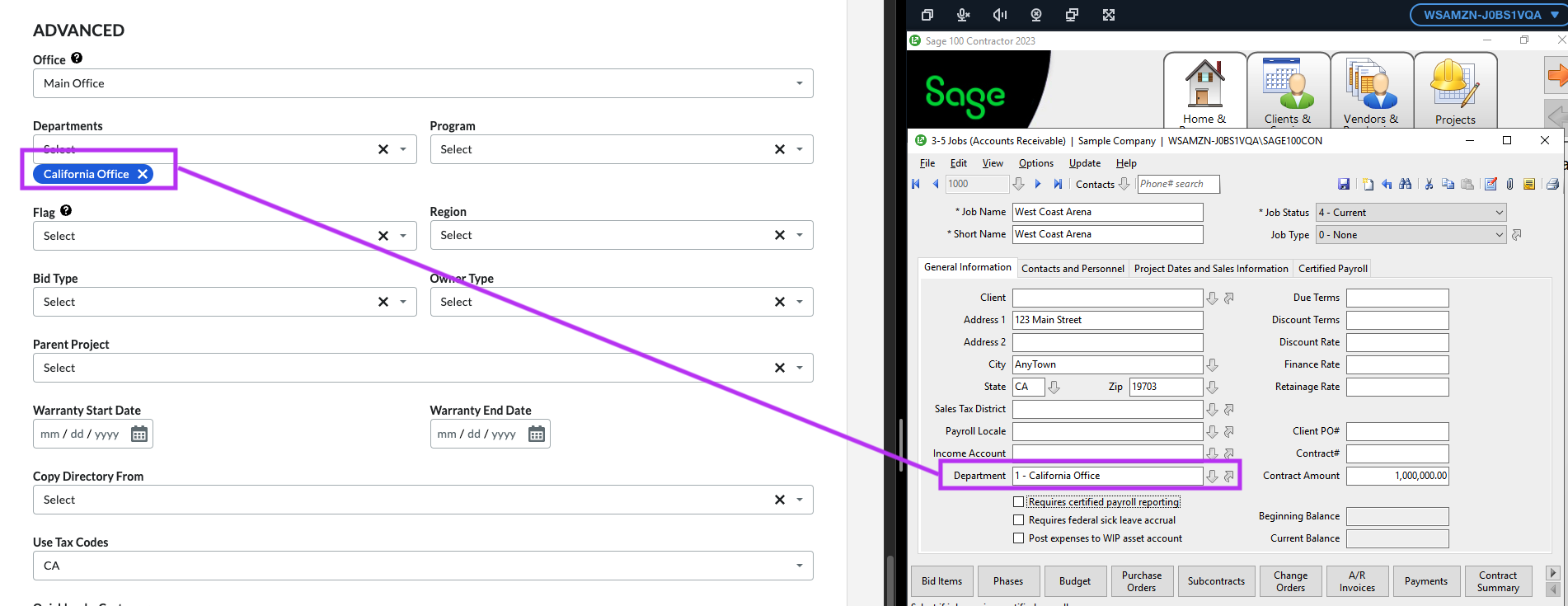
Task: Click the Purchase Orders button
Action: pos(1142,581)
